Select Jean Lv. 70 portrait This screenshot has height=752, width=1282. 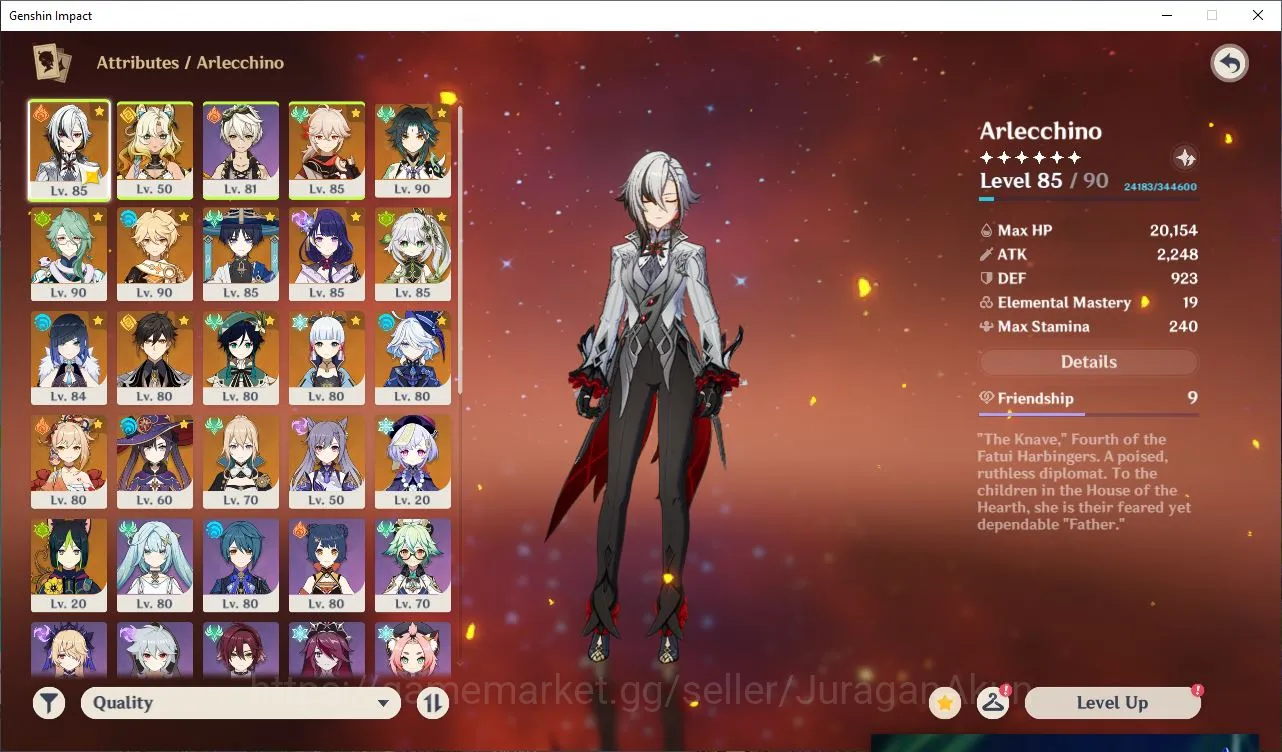pyautogui.click(x=241, y=462)
